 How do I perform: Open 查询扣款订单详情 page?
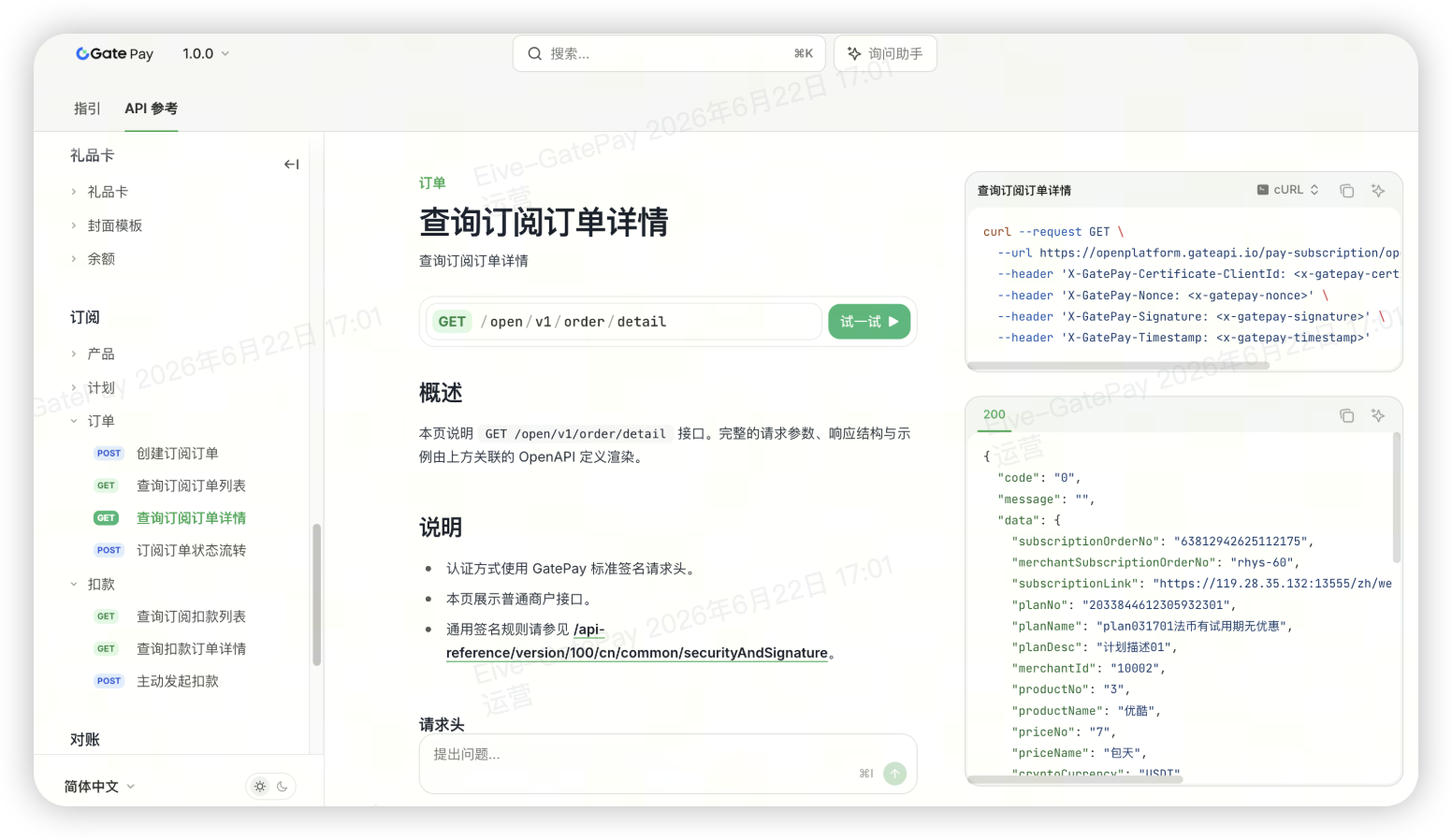(x=191, y=649)
